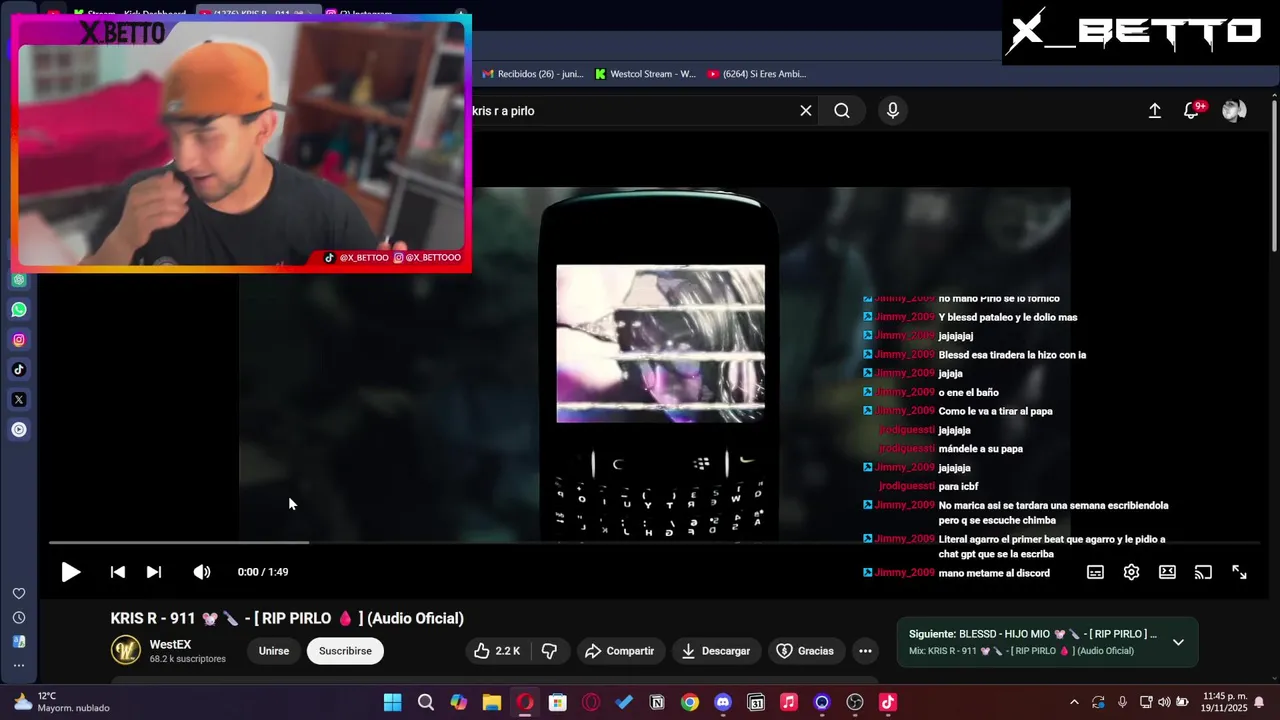1280x720 pixels.
Task: Open the account avatar menu
Action: tap(1234, 111)
